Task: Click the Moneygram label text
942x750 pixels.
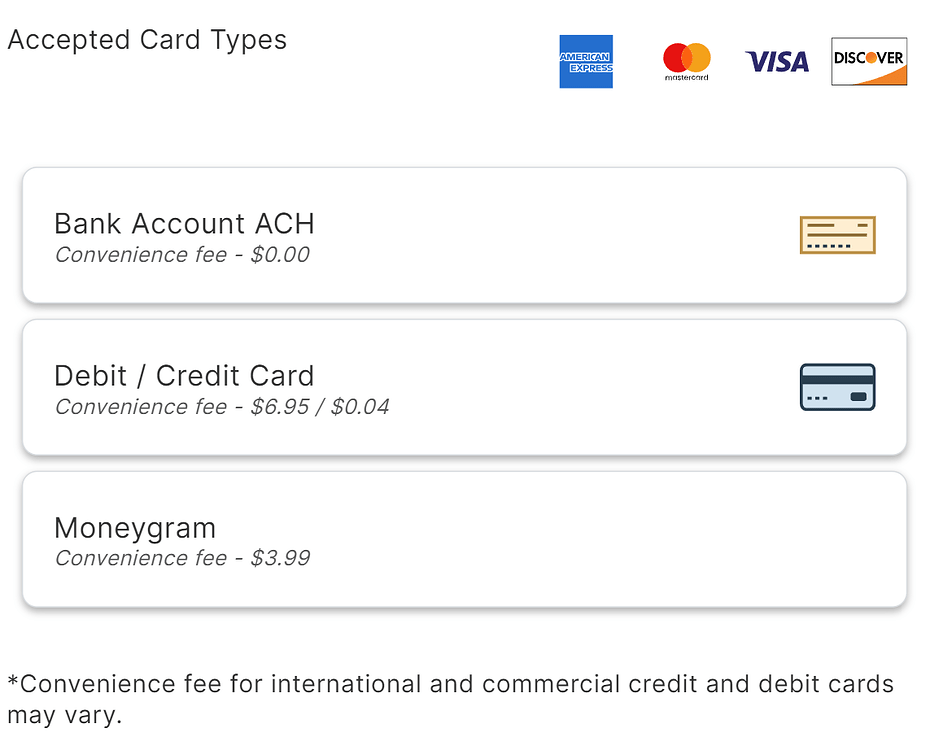Action: [135, 528]
